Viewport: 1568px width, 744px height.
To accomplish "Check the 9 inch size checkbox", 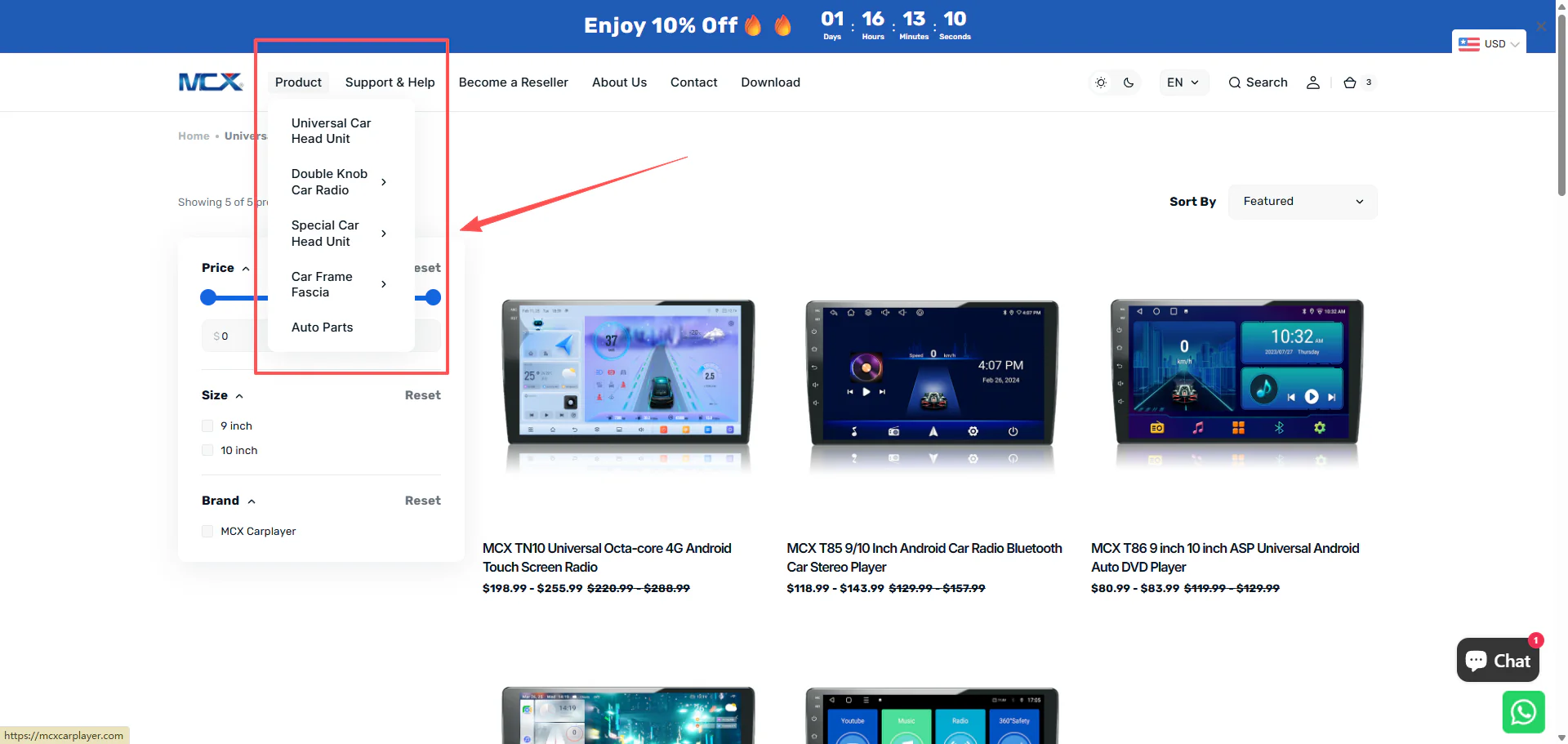I will (207, 426).
